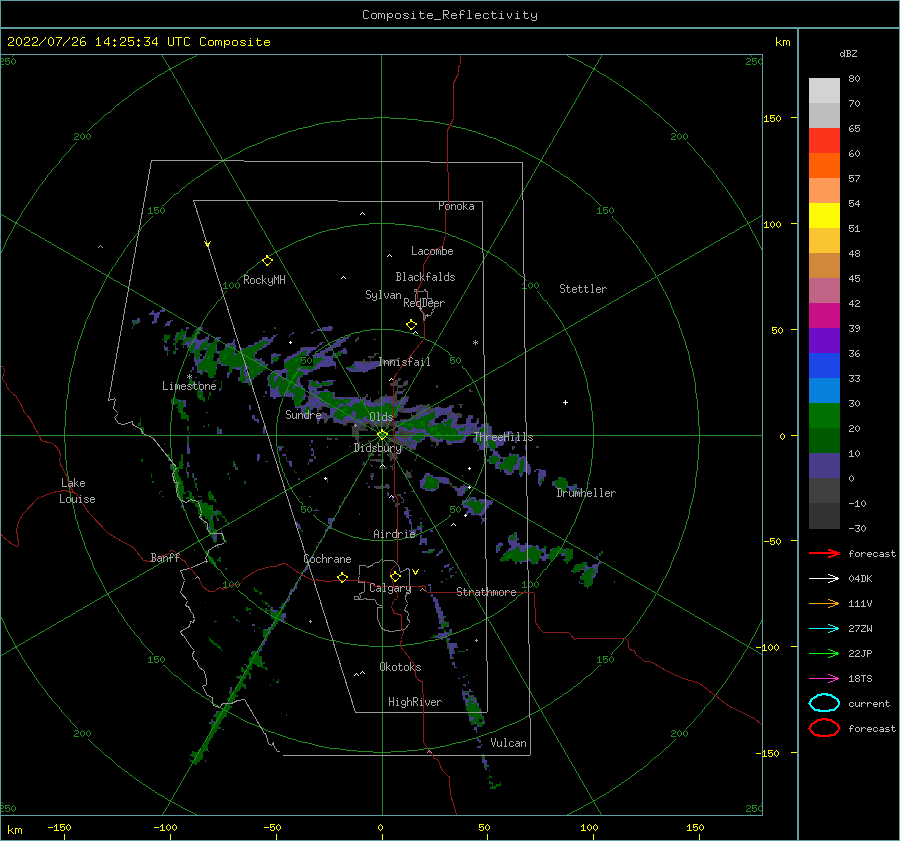The width and height of the screenshot is (900, 841).
Task: Click the HighRiver label
Action: tap(414, 702)
